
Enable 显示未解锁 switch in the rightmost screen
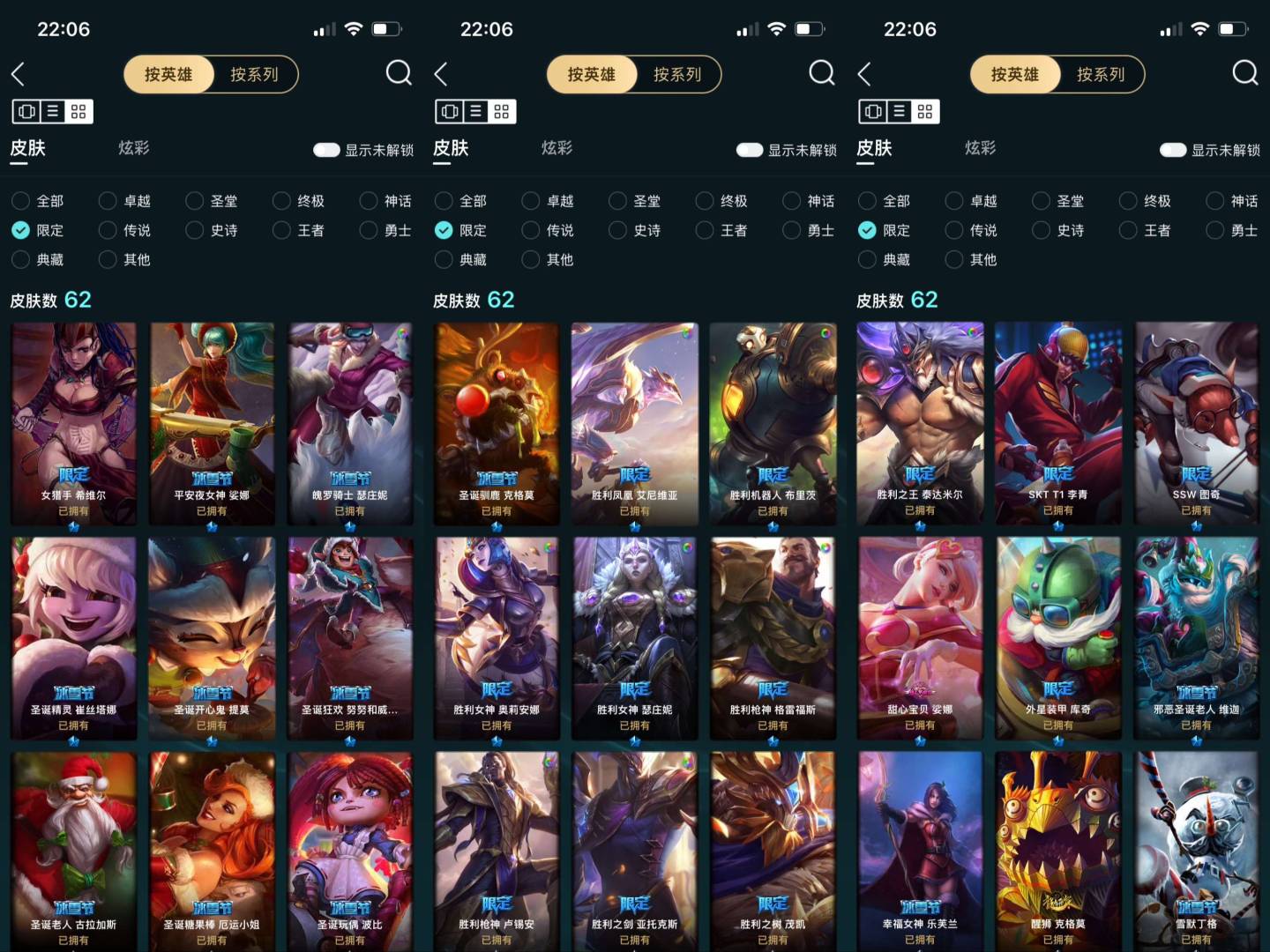[1173, 150]
